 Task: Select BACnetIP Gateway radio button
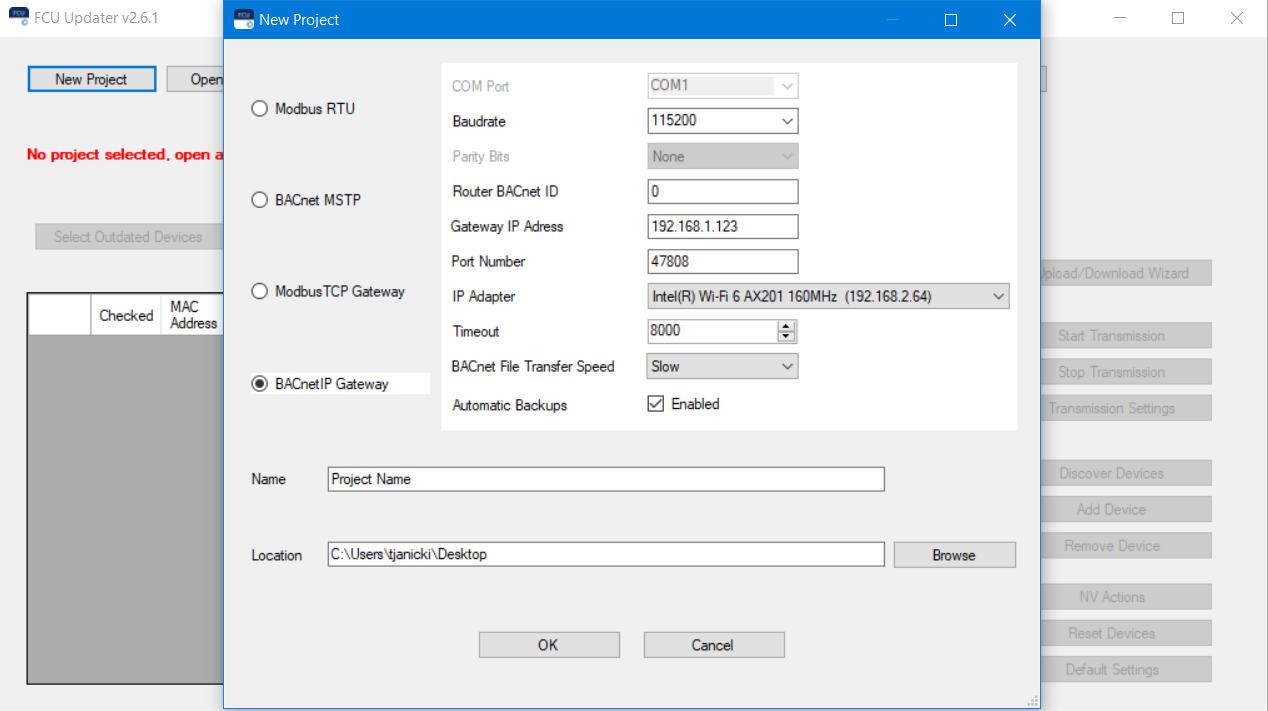click(259, 384)
